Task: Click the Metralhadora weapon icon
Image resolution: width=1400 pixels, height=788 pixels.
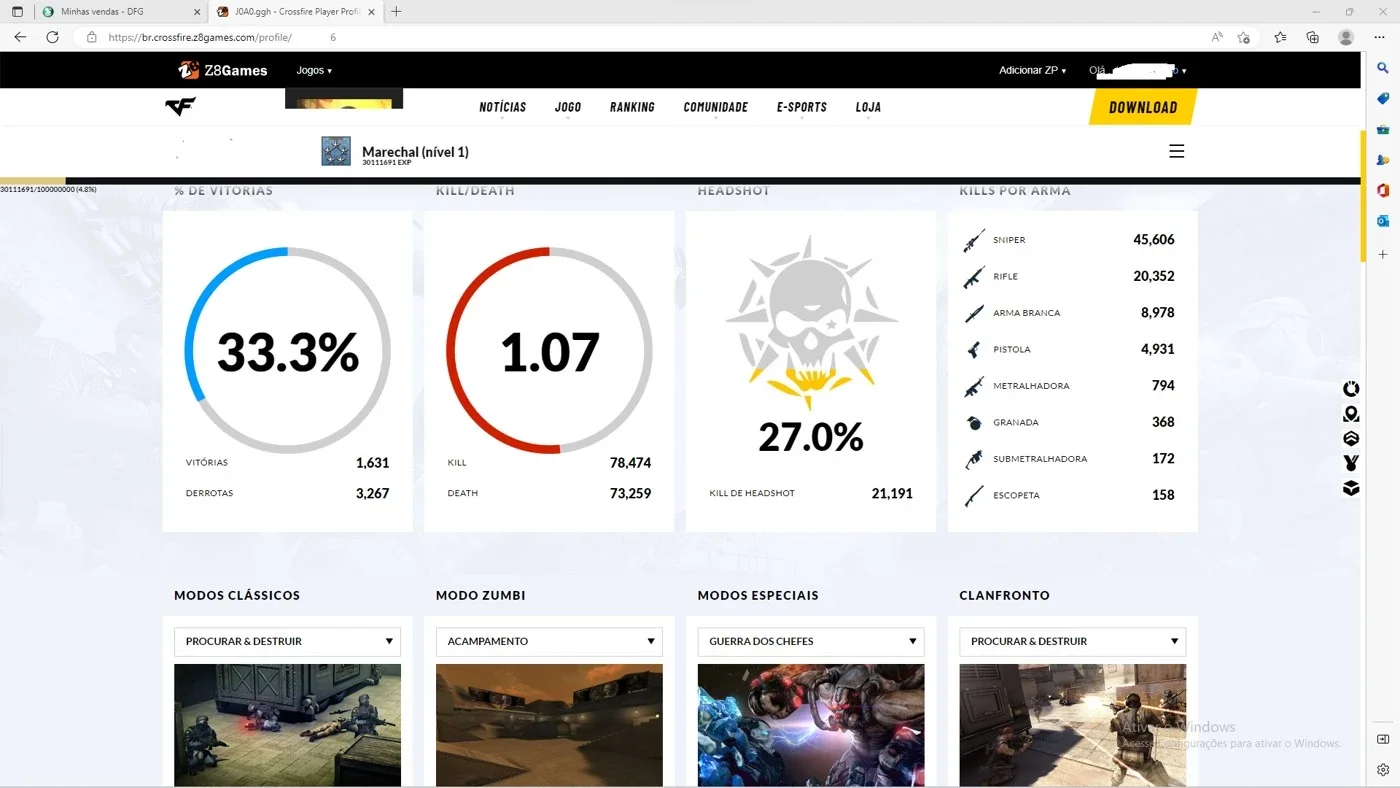Action: [x=974, y=386]
